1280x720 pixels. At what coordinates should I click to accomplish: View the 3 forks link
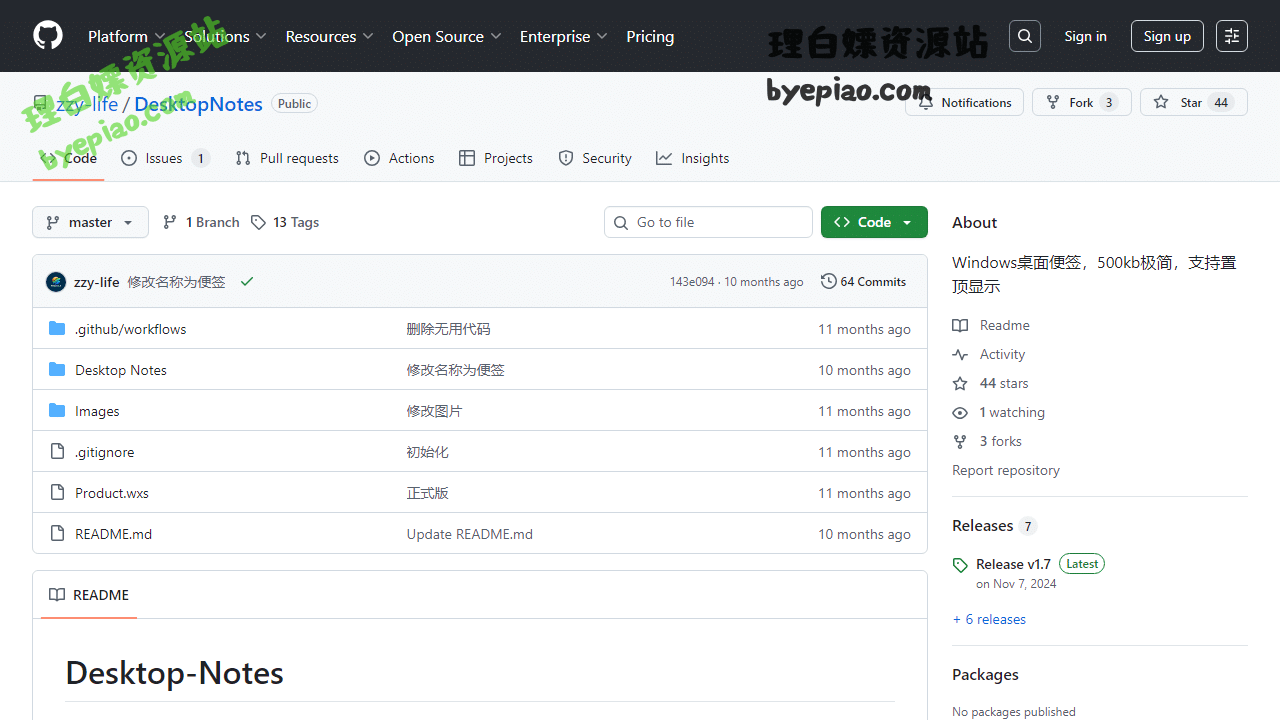(987, 441)
